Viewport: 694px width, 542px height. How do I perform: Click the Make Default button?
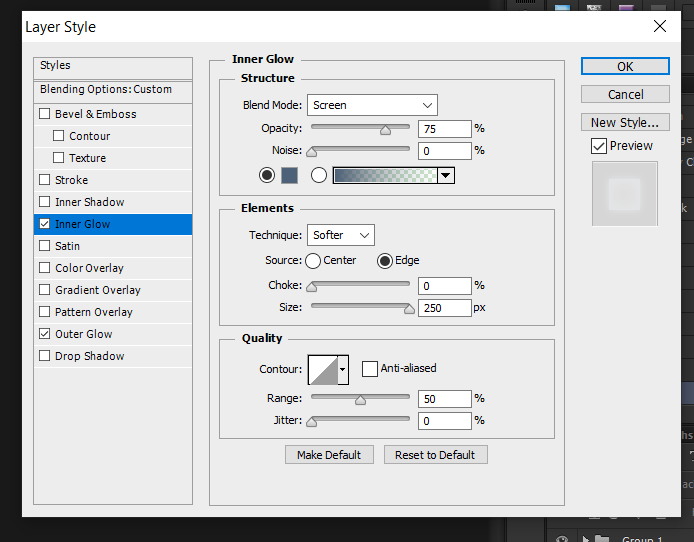[329, 454]
